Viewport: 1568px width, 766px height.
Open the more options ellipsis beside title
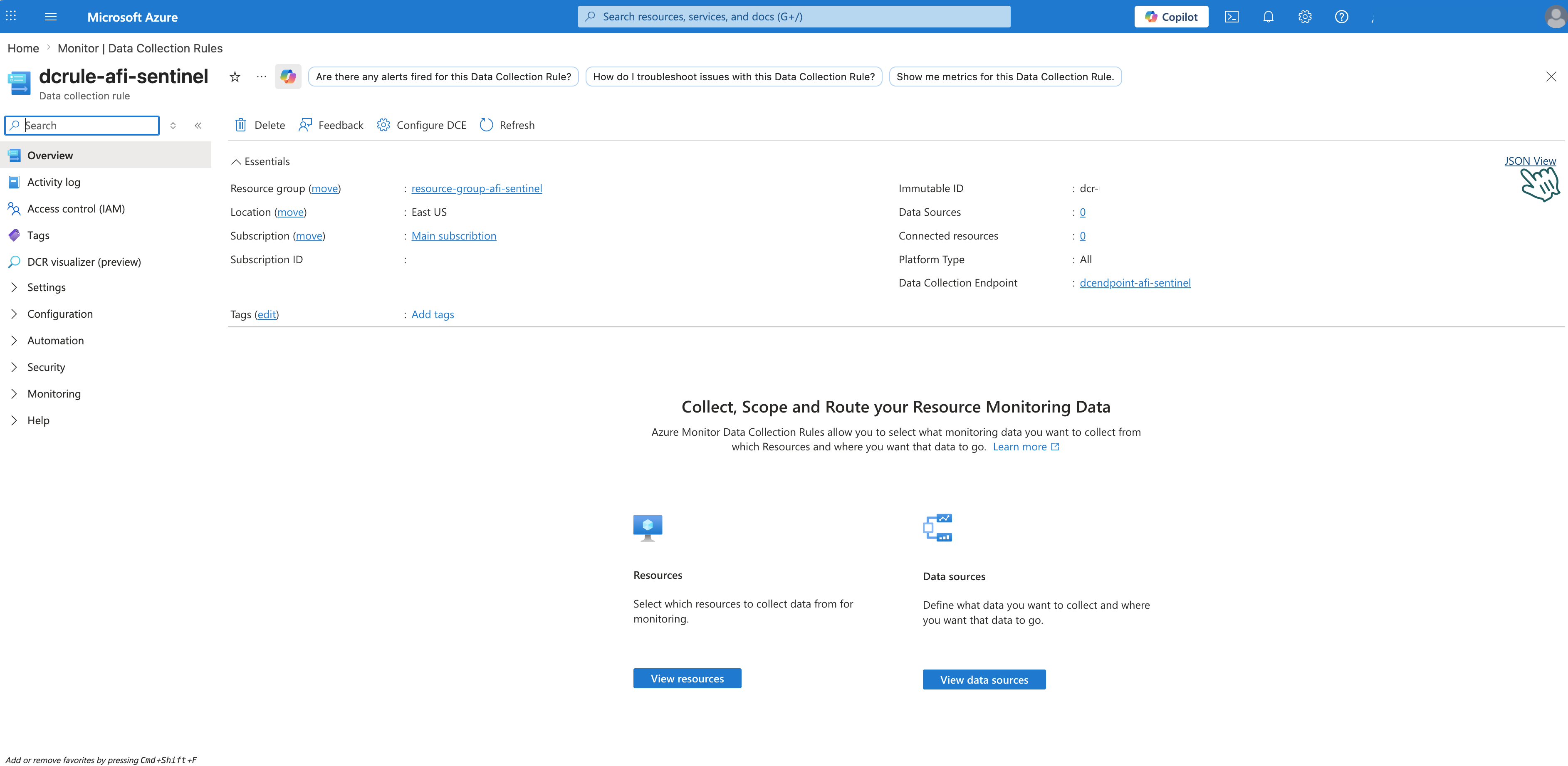pos(262,77)
